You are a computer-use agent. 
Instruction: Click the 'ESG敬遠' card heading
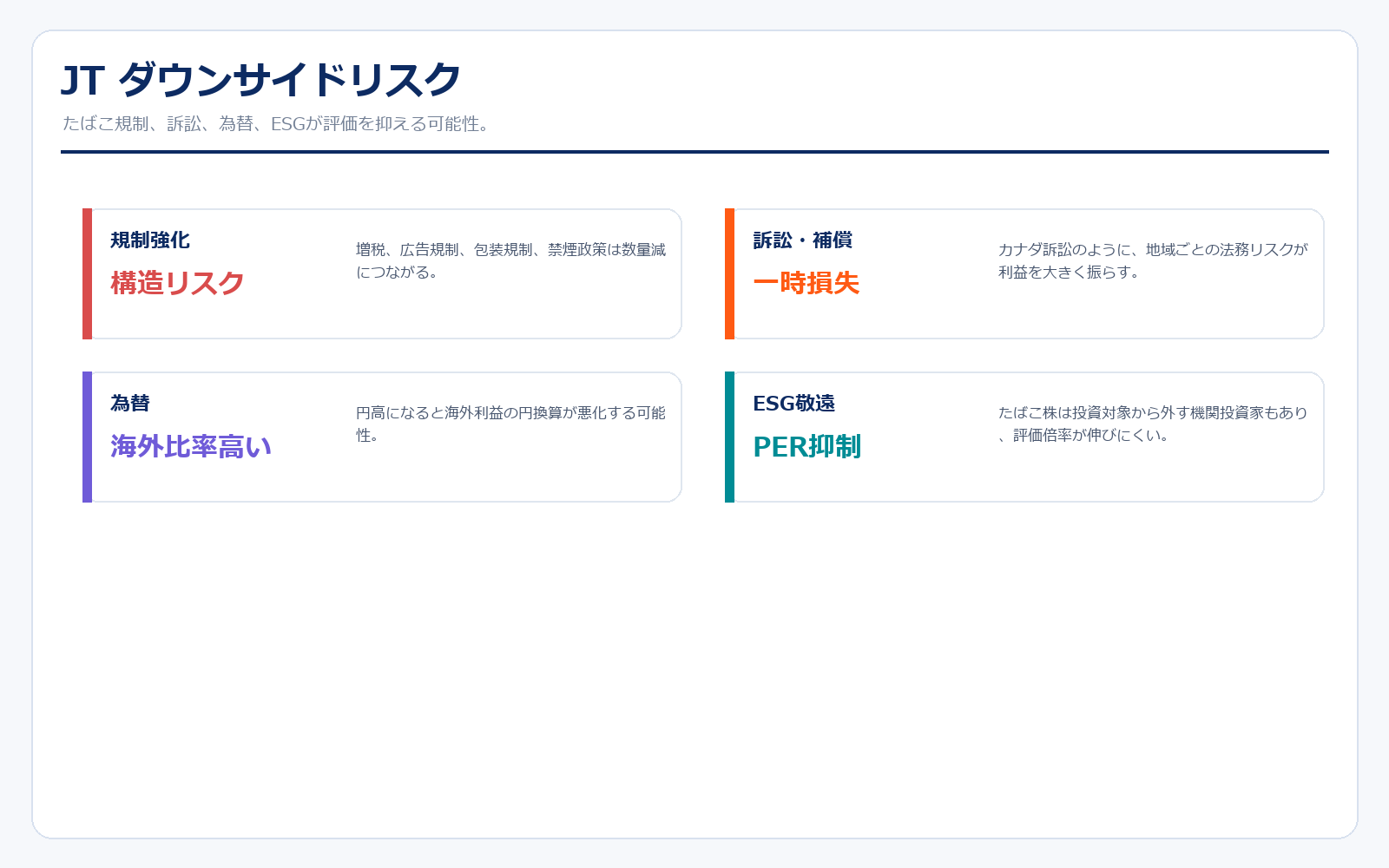coord(793,404)
